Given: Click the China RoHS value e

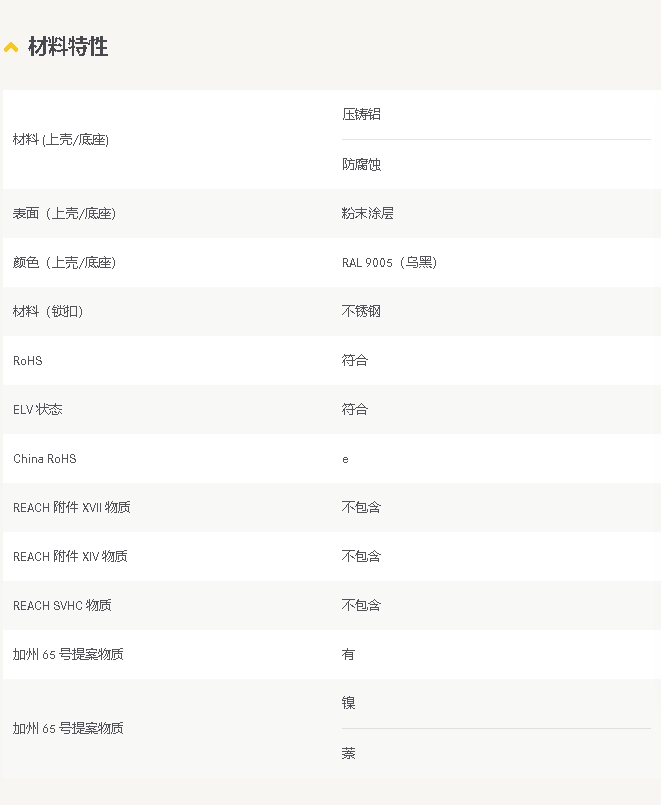Looking at the screenshot, I should (x=345, y=459).
